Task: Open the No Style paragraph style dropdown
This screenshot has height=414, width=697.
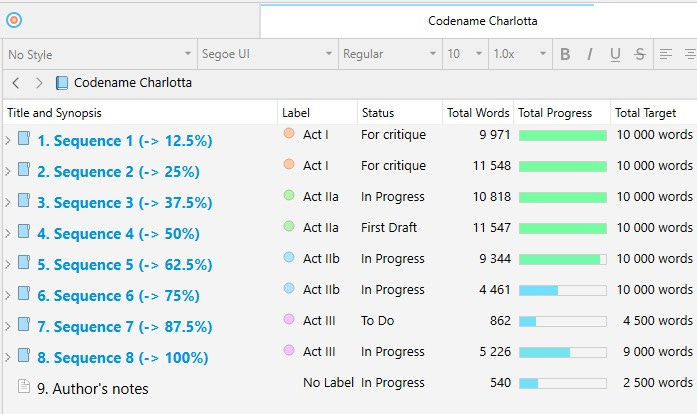Action: click(x=100, y=54)
